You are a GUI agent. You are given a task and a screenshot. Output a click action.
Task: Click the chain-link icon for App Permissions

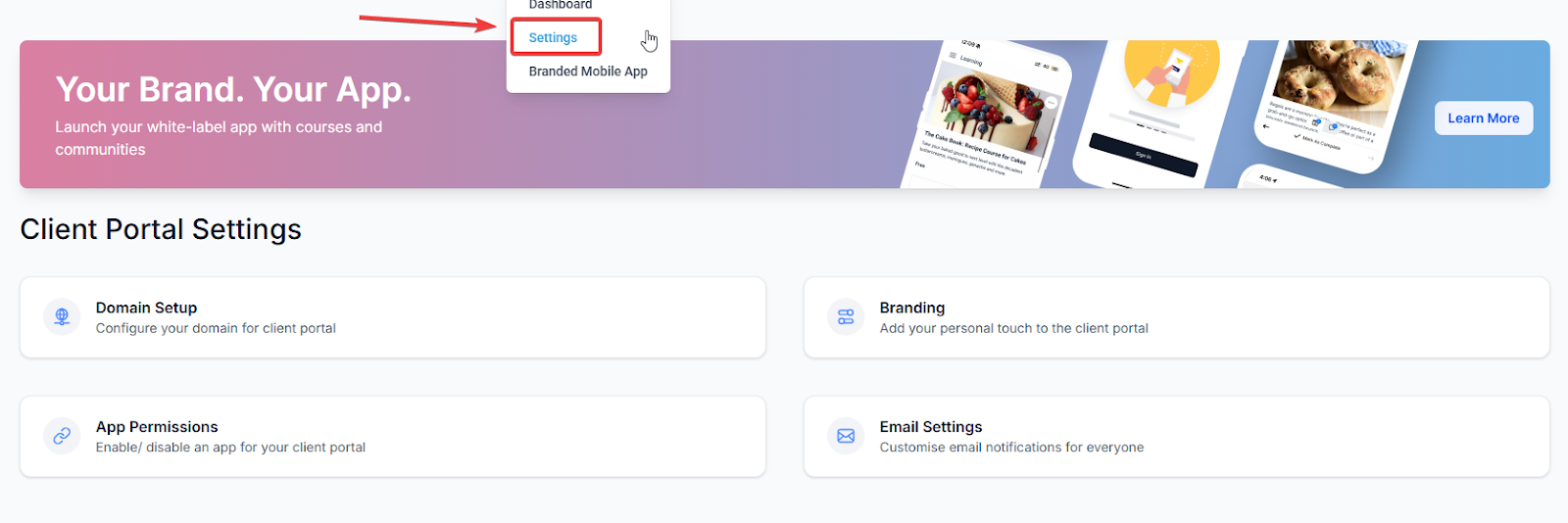[62, 436]
